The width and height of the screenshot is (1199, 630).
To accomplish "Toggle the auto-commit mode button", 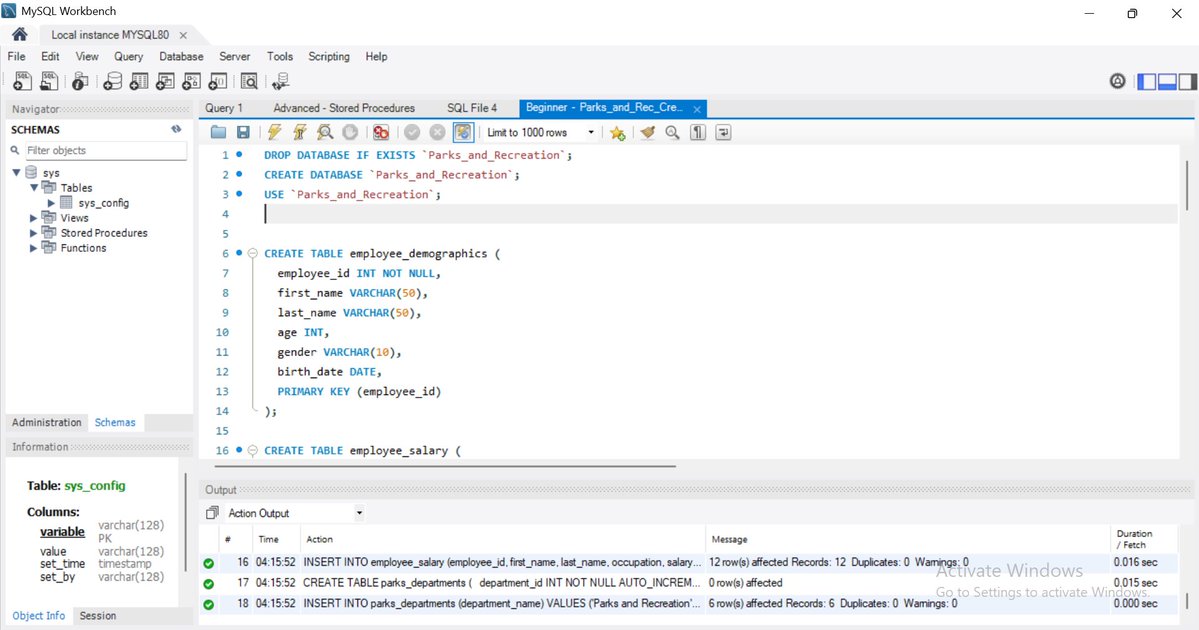I will pos(463,132).
